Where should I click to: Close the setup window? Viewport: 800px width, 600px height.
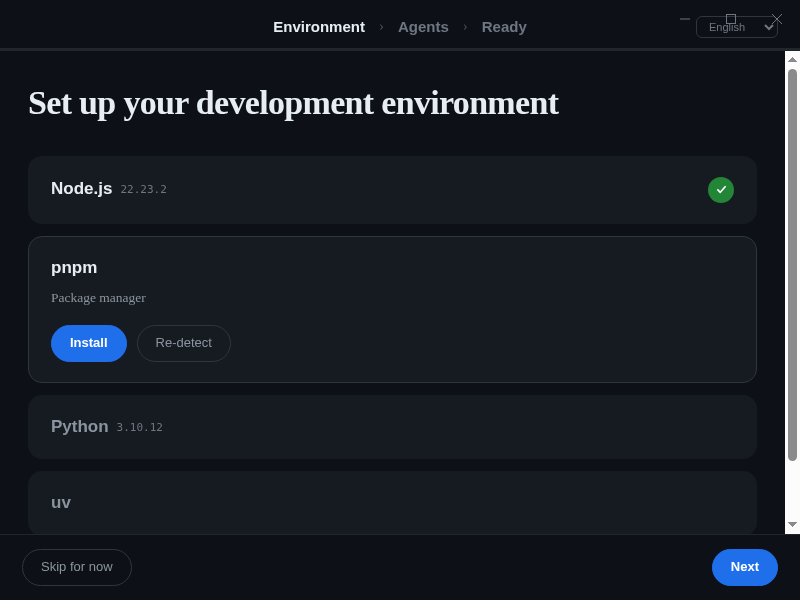click(x=777, y=19)
